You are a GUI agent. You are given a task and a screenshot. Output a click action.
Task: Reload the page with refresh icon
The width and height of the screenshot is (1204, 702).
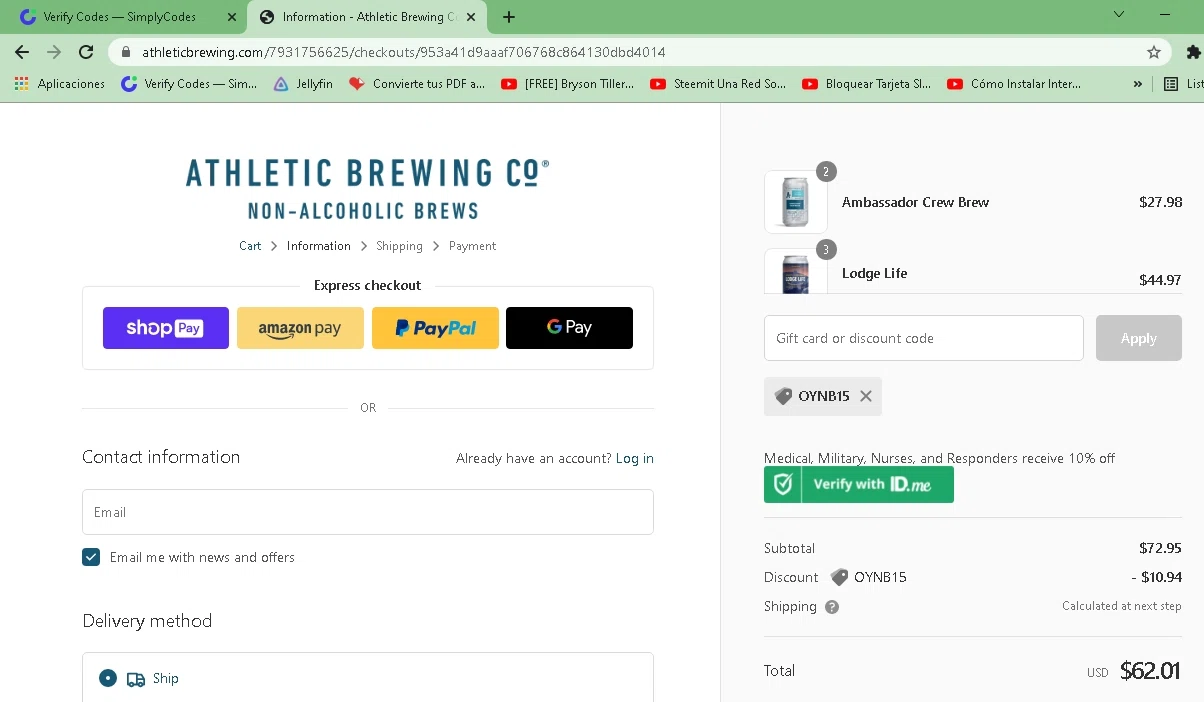(86, 52)
